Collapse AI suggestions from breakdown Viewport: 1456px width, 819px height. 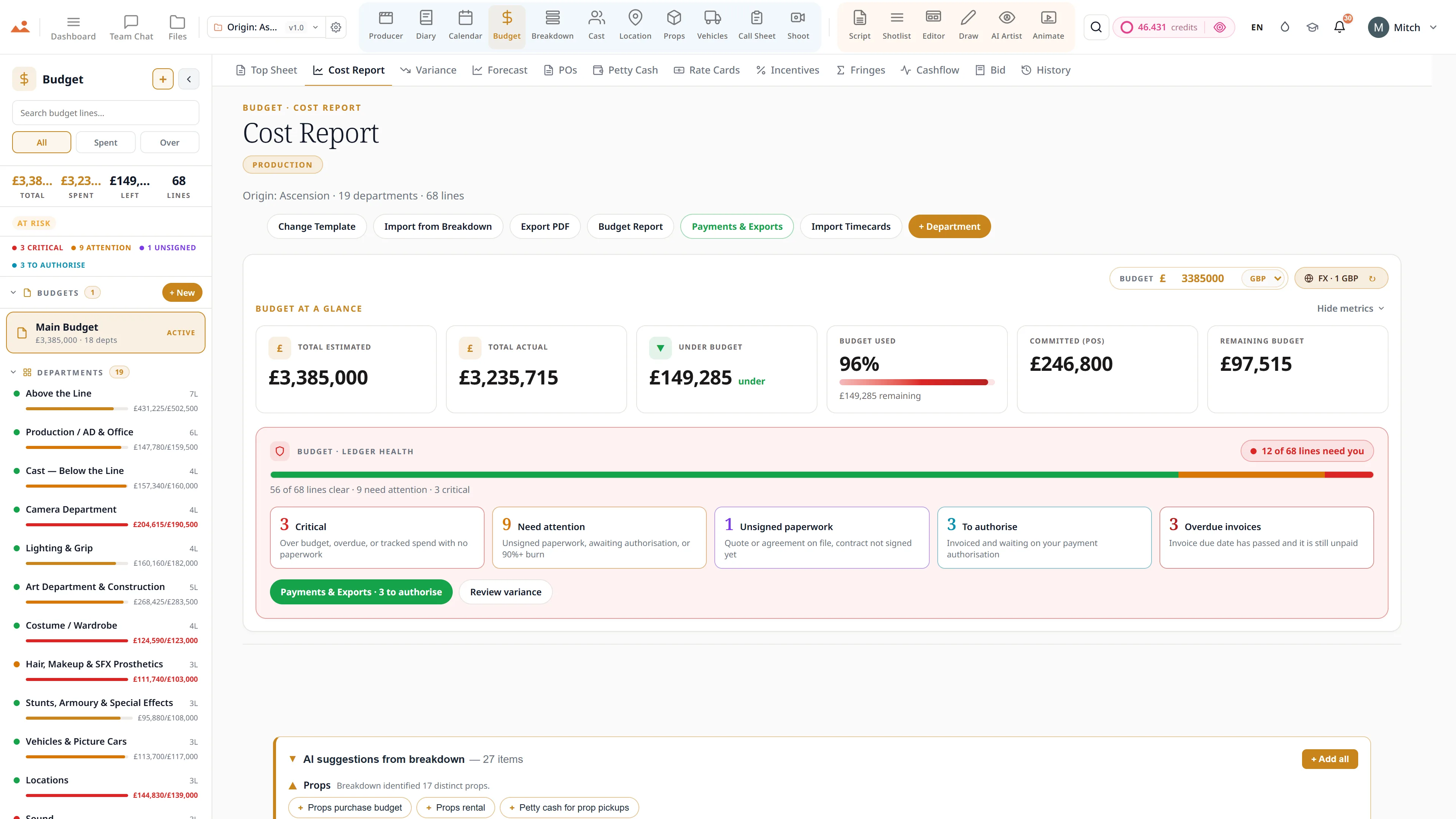point(292,759)
